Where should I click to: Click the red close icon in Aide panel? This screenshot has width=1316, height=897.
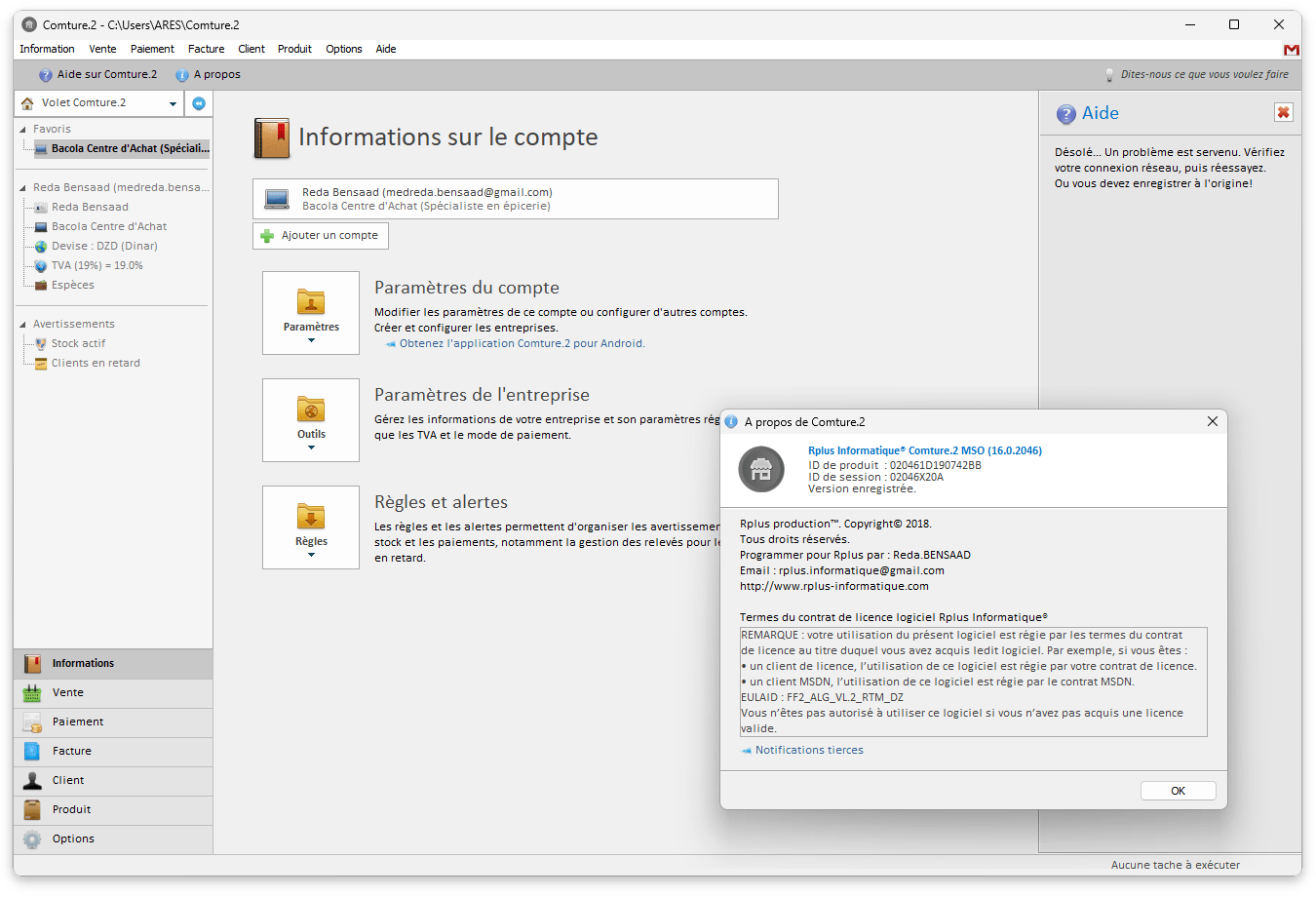pos(1283,113)
